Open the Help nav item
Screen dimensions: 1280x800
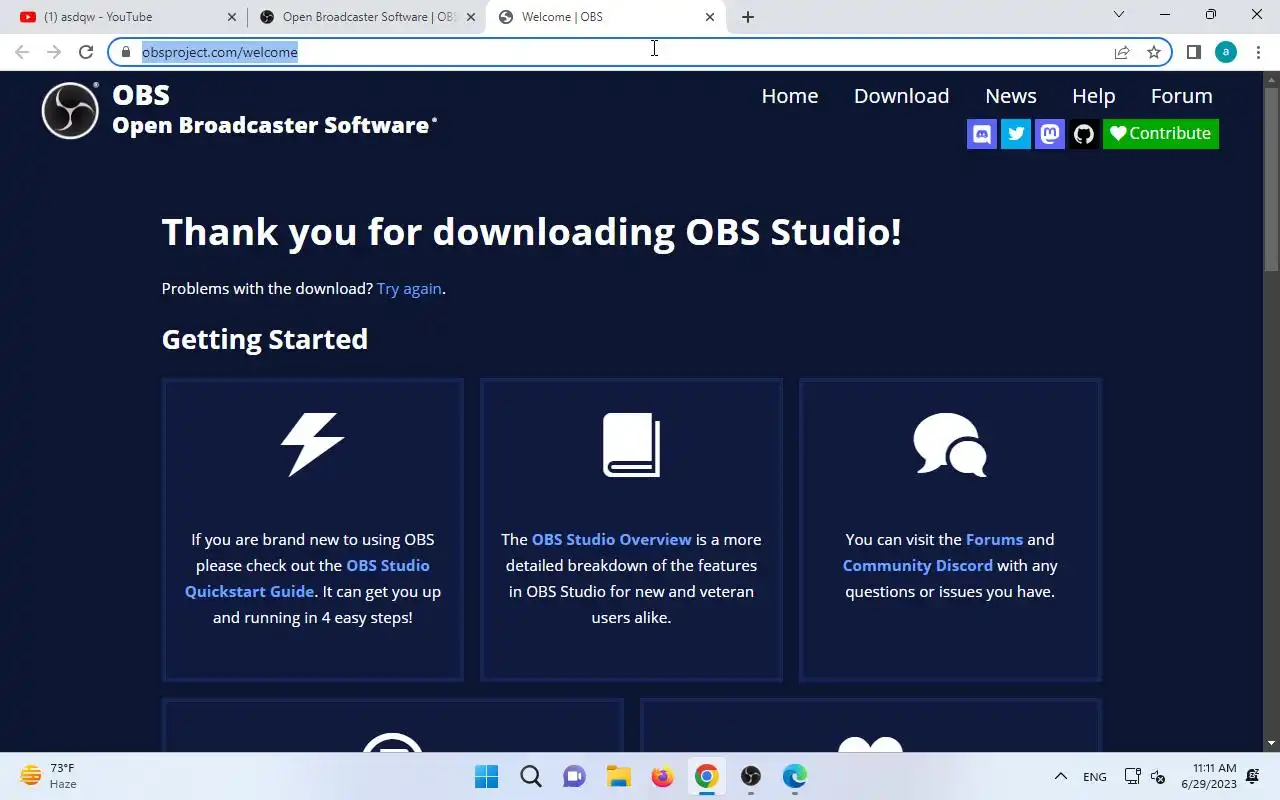pos(1093,96)
